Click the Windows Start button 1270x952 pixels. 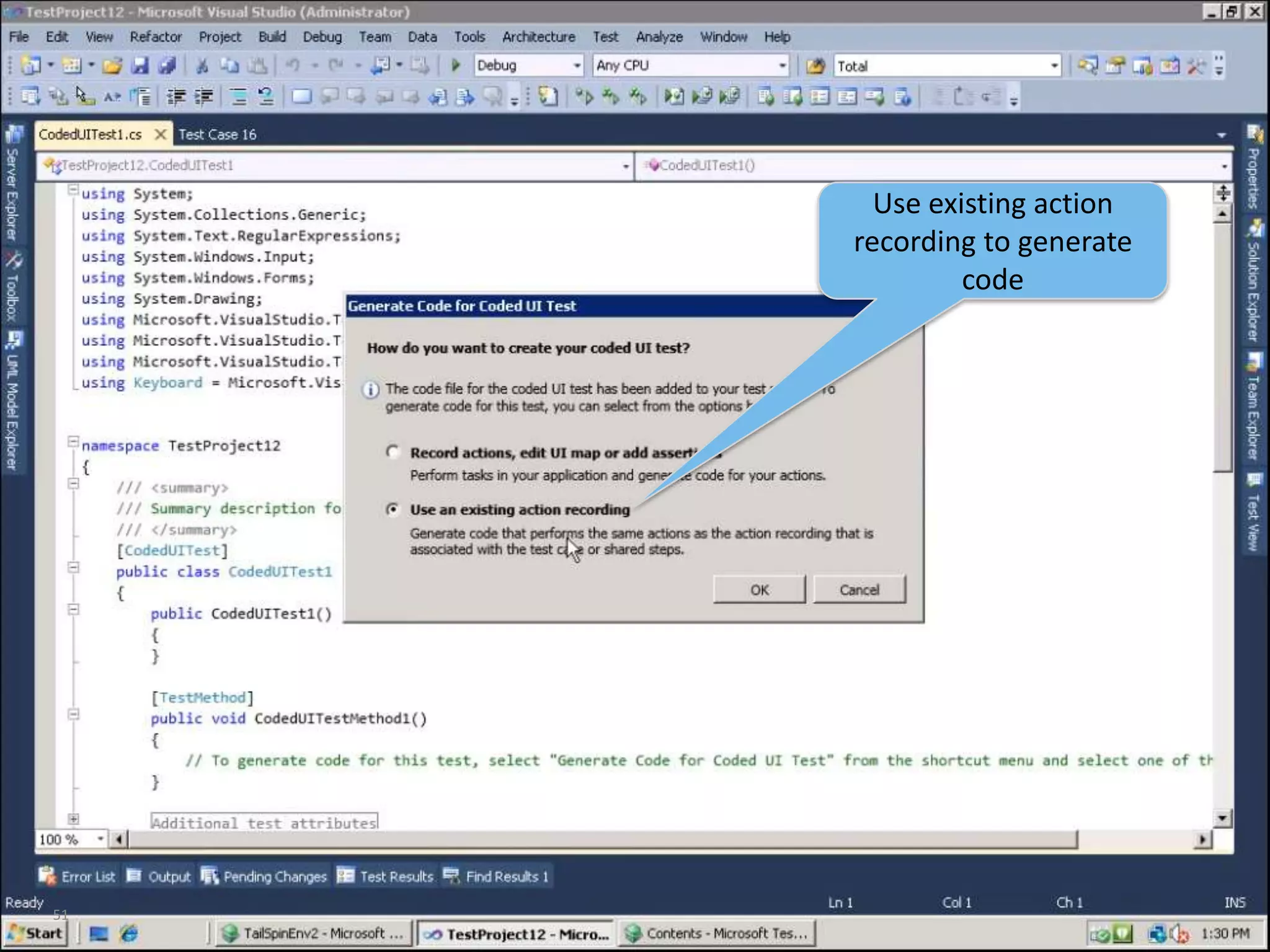36,933
